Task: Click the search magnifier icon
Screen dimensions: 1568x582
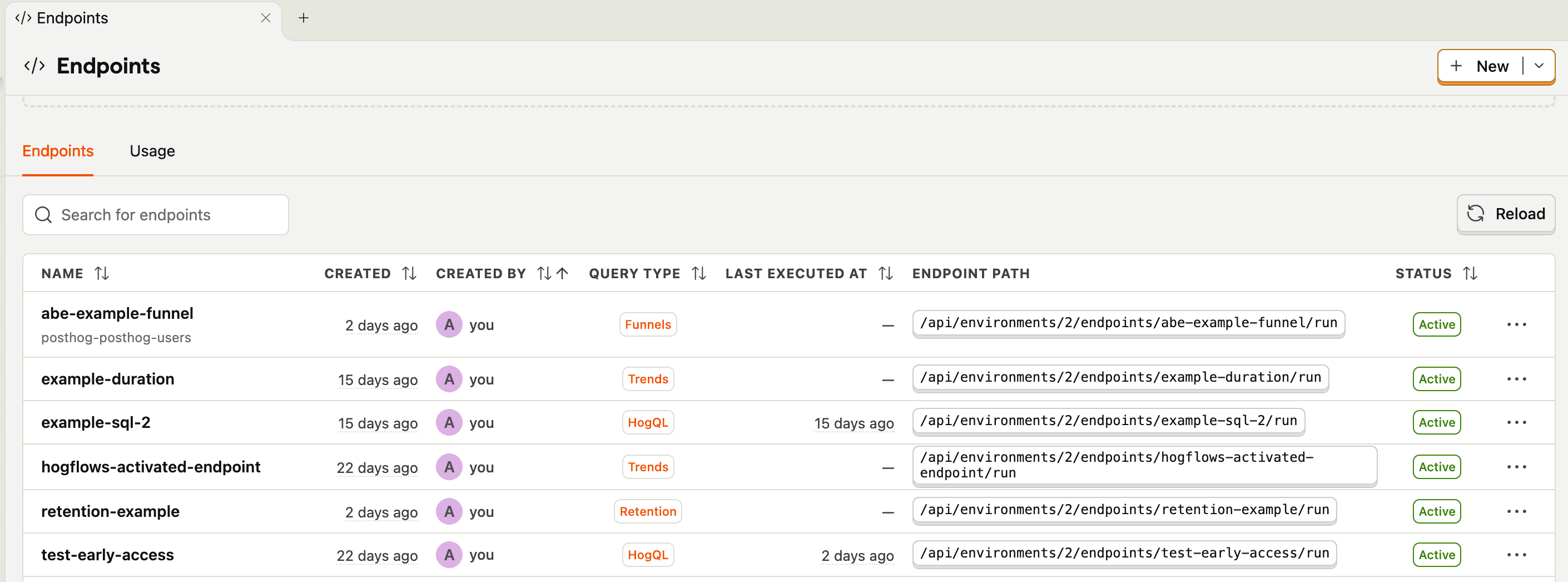Action: (43, 215)
